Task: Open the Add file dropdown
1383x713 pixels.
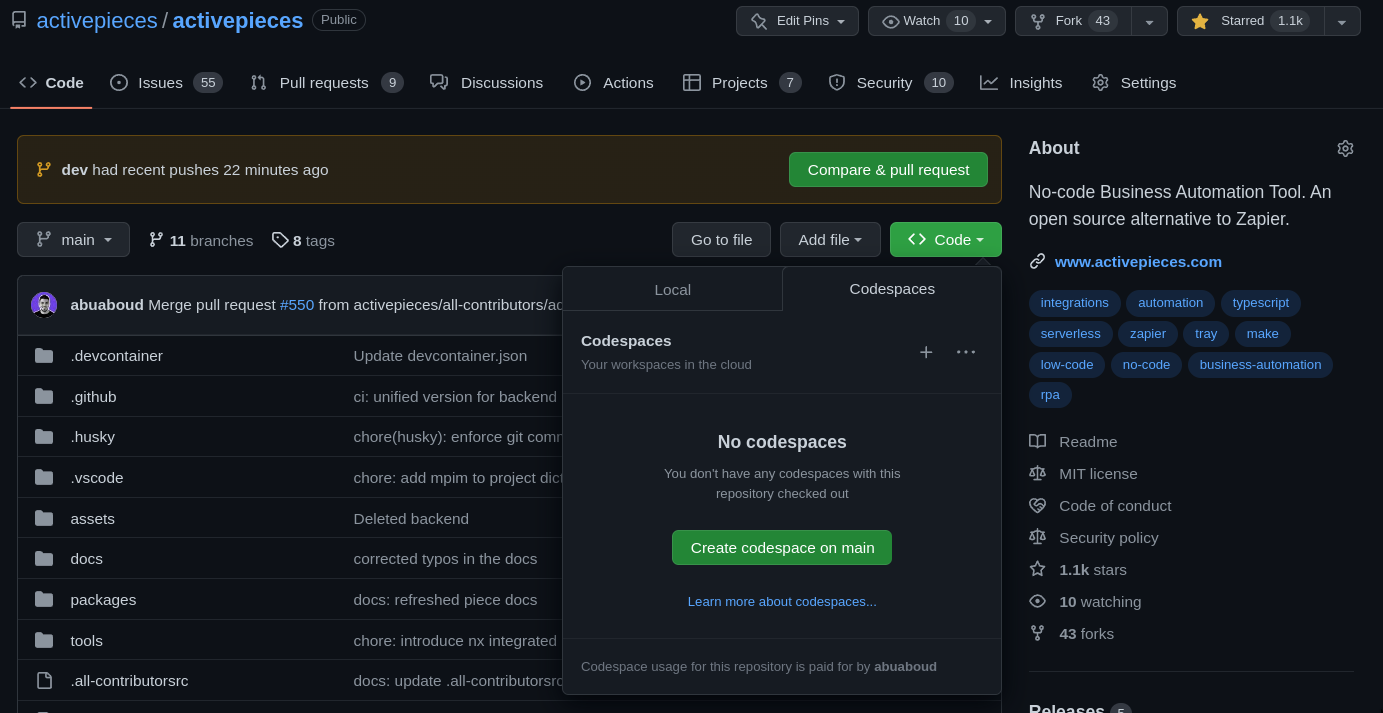Action: [830, 239]
